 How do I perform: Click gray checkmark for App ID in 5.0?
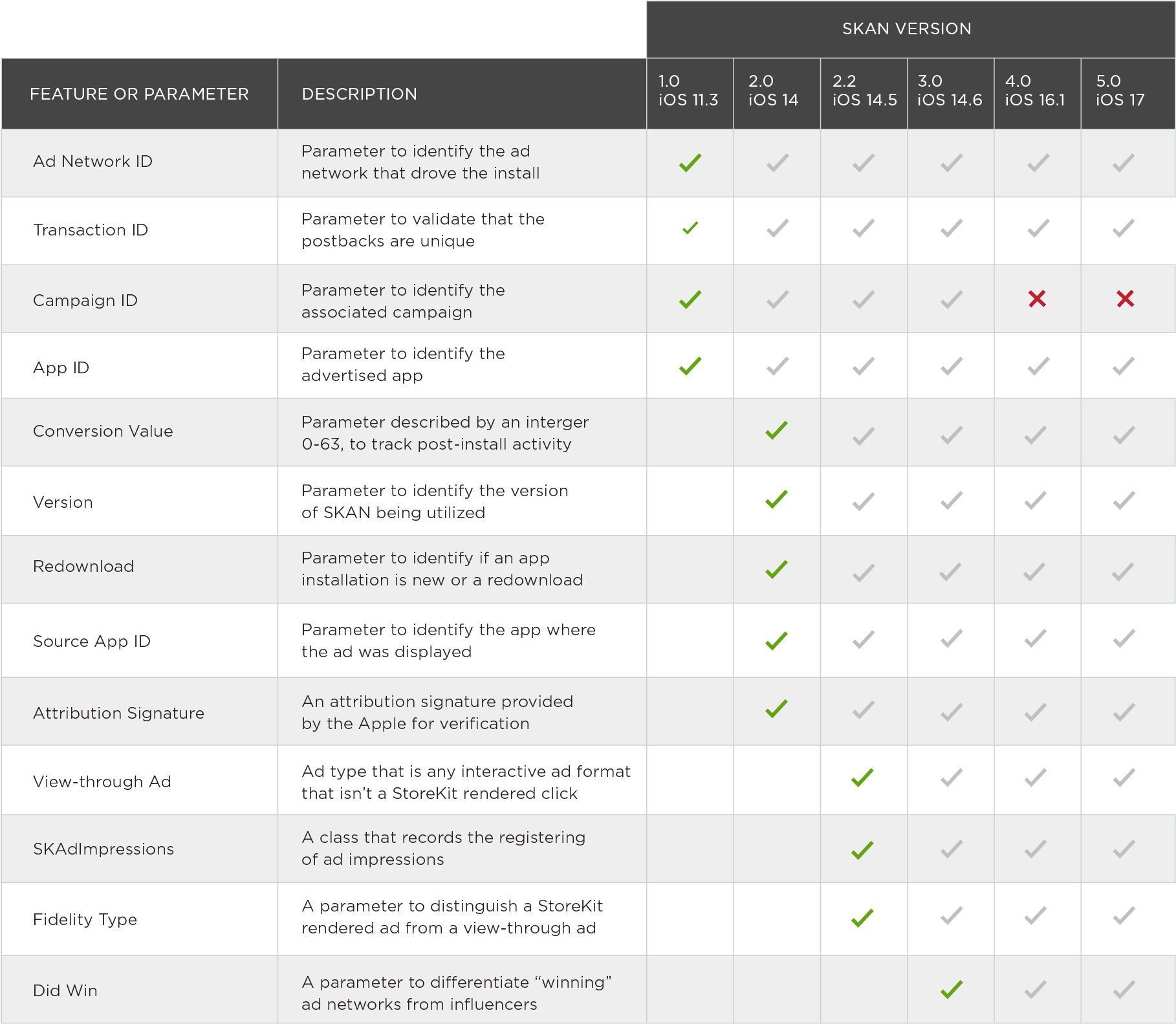click(1124, 366)
